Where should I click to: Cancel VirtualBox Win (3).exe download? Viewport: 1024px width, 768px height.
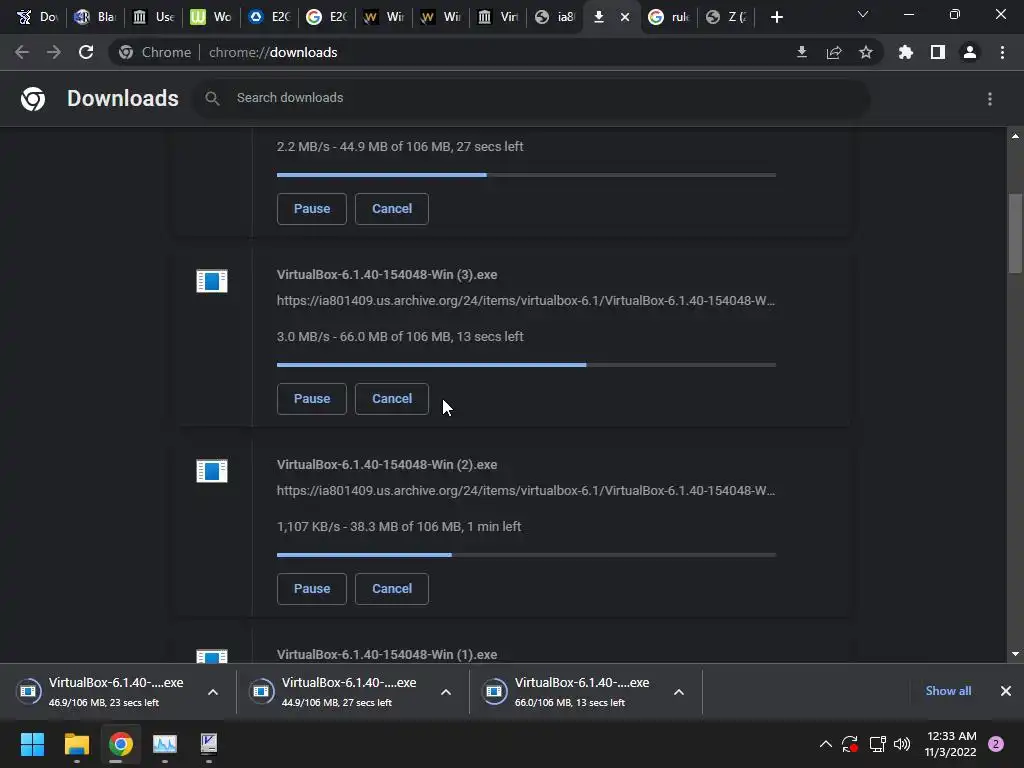tap(392, 399)
